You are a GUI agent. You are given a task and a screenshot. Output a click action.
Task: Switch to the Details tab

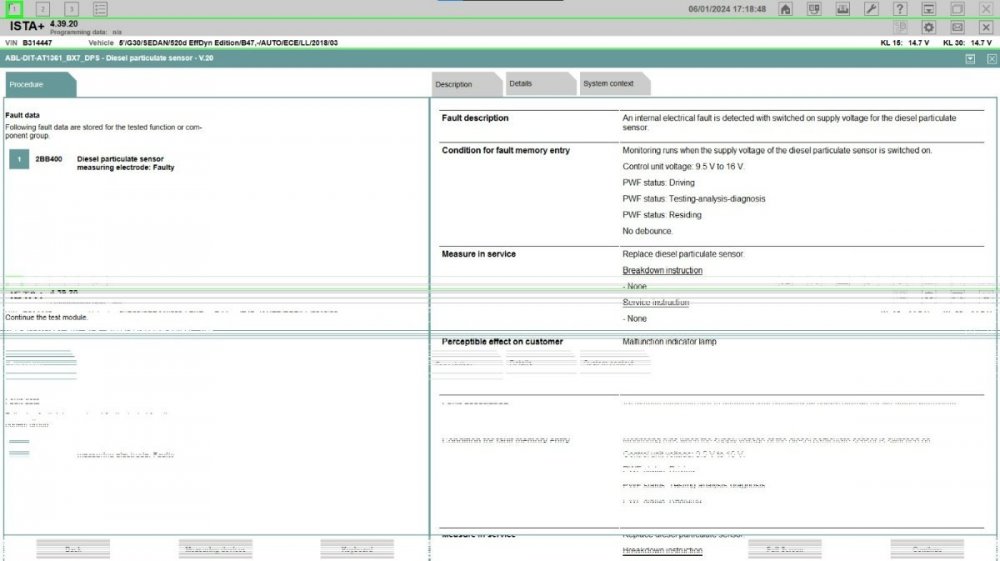pyautogui.click(x=540, y=84)
